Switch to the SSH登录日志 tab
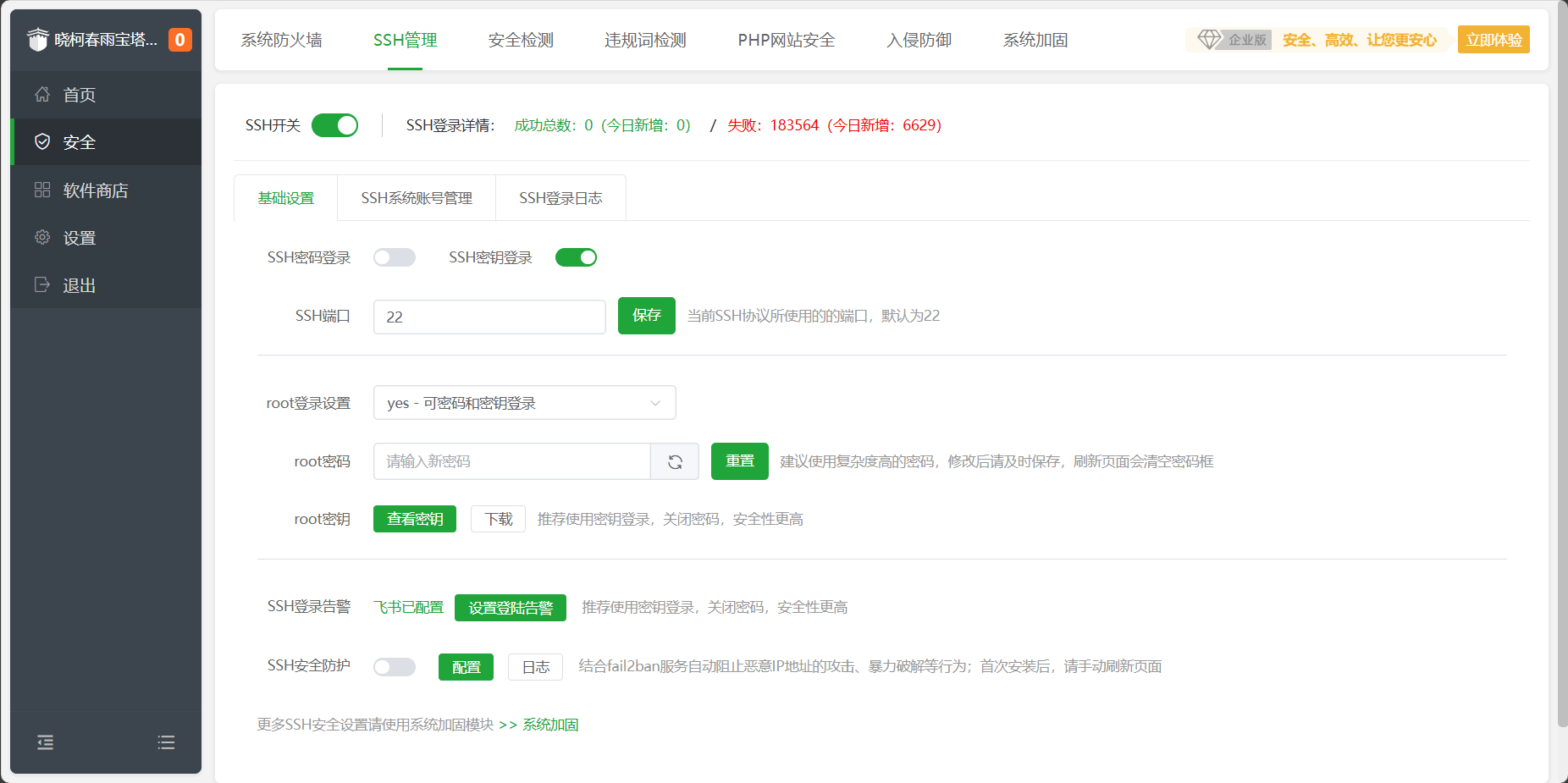This screenshot has width=1568, height=783. click(560, 197)
